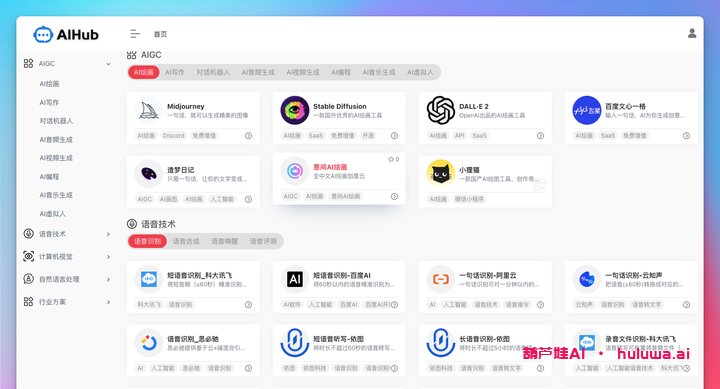The height and width of the screenshot is (389, 720).
Task: Click the 造梦日记 palette logo
Action: [x=149, y=174]
